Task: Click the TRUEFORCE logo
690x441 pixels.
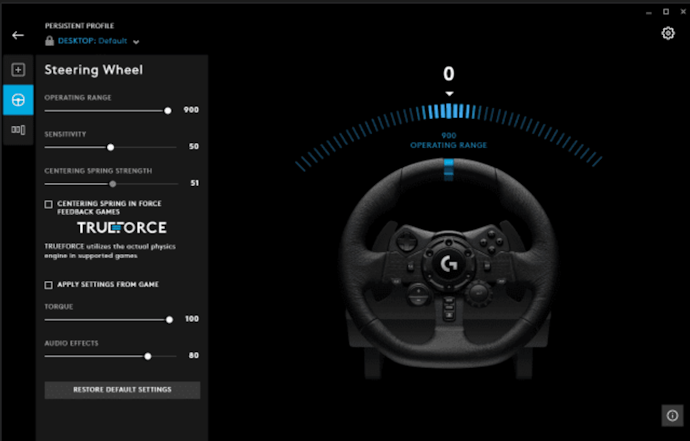Action: [x=122, y=228]
